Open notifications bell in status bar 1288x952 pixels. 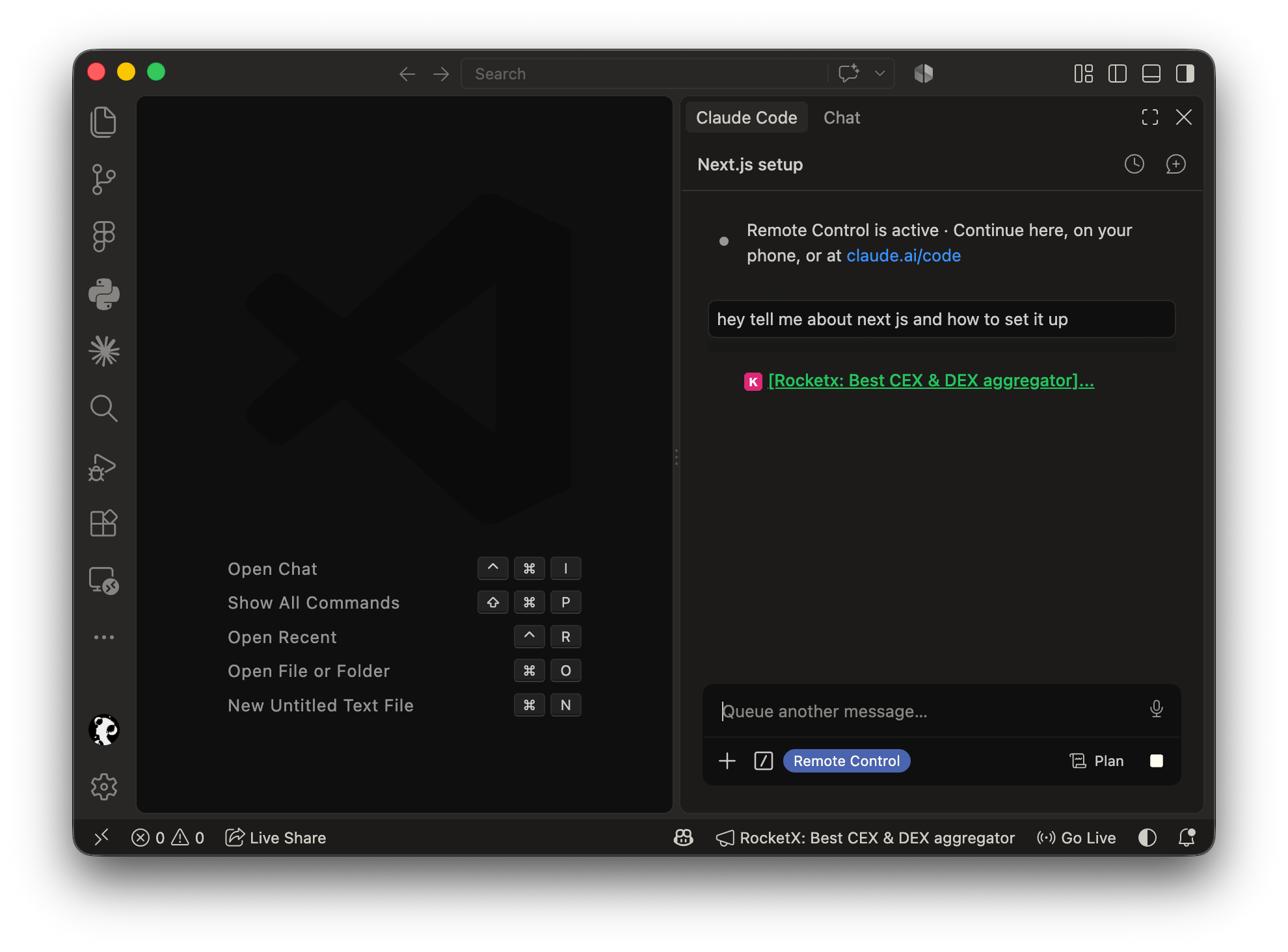coord(1187,838)
